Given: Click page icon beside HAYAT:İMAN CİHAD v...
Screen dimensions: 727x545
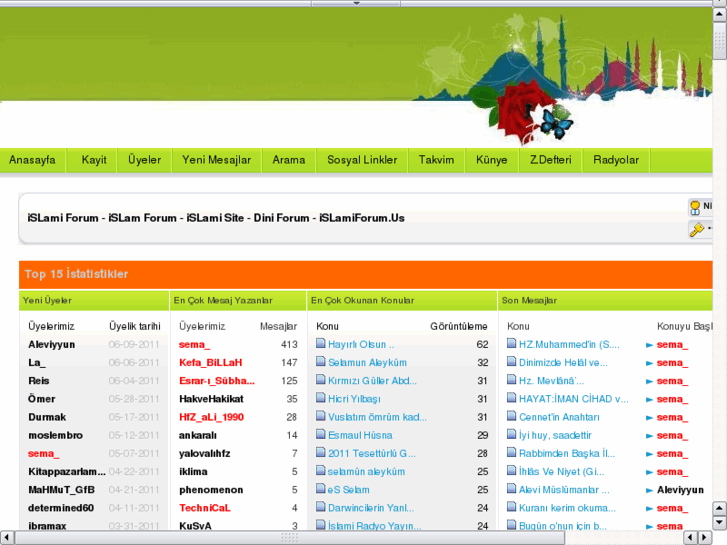Looking at the screenshot, I should pos(511,398).
